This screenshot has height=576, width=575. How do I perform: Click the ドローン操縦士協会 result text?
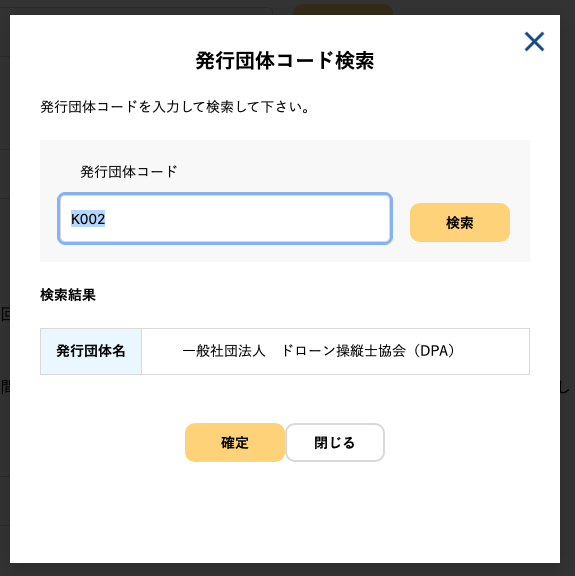(343, 351)
